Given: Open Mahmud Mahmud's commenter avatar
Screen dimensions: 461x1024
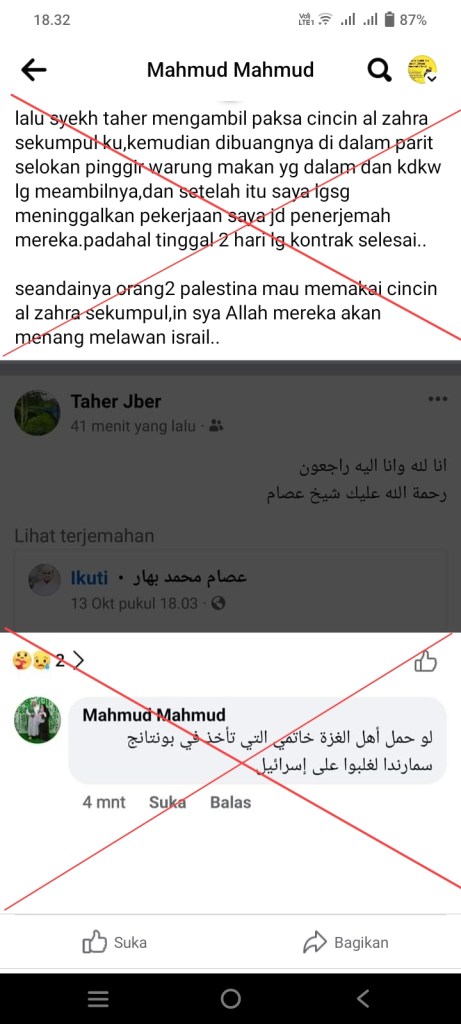Looking at the screenshot, I should (37, 720).
